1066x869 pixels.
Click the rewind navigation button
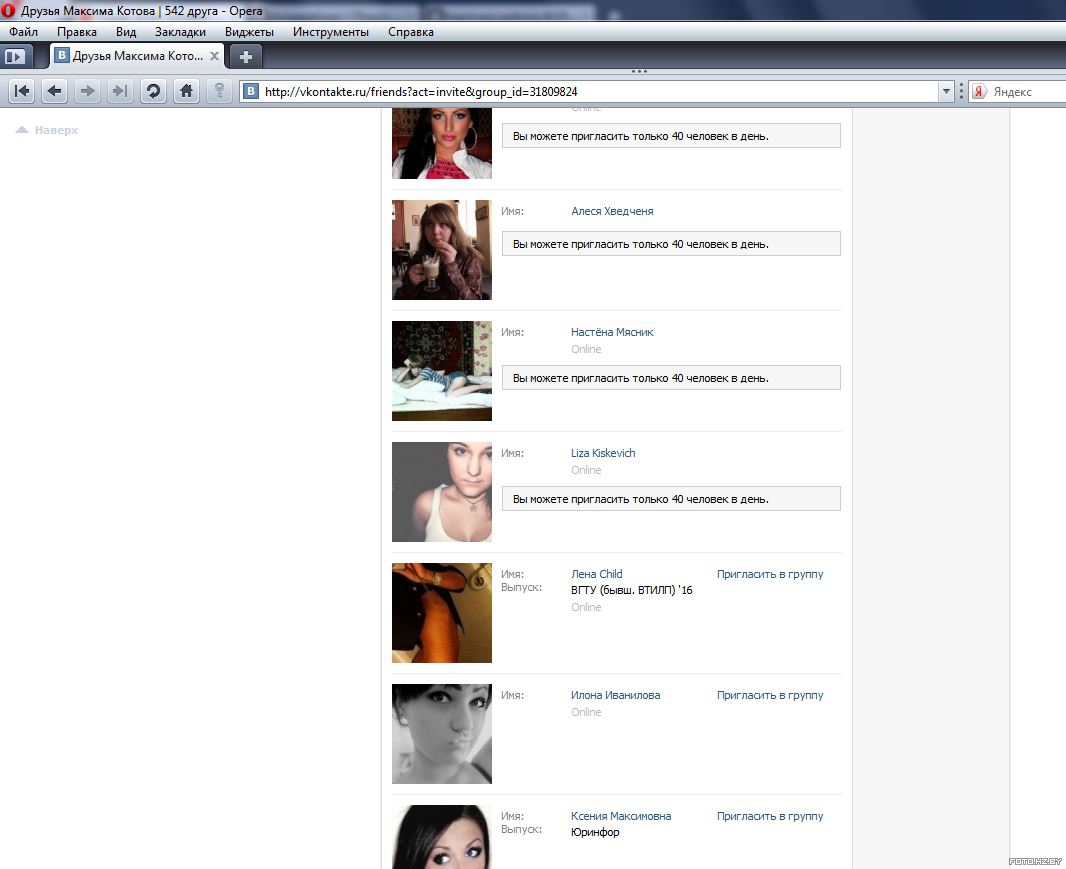coord(22,91)
